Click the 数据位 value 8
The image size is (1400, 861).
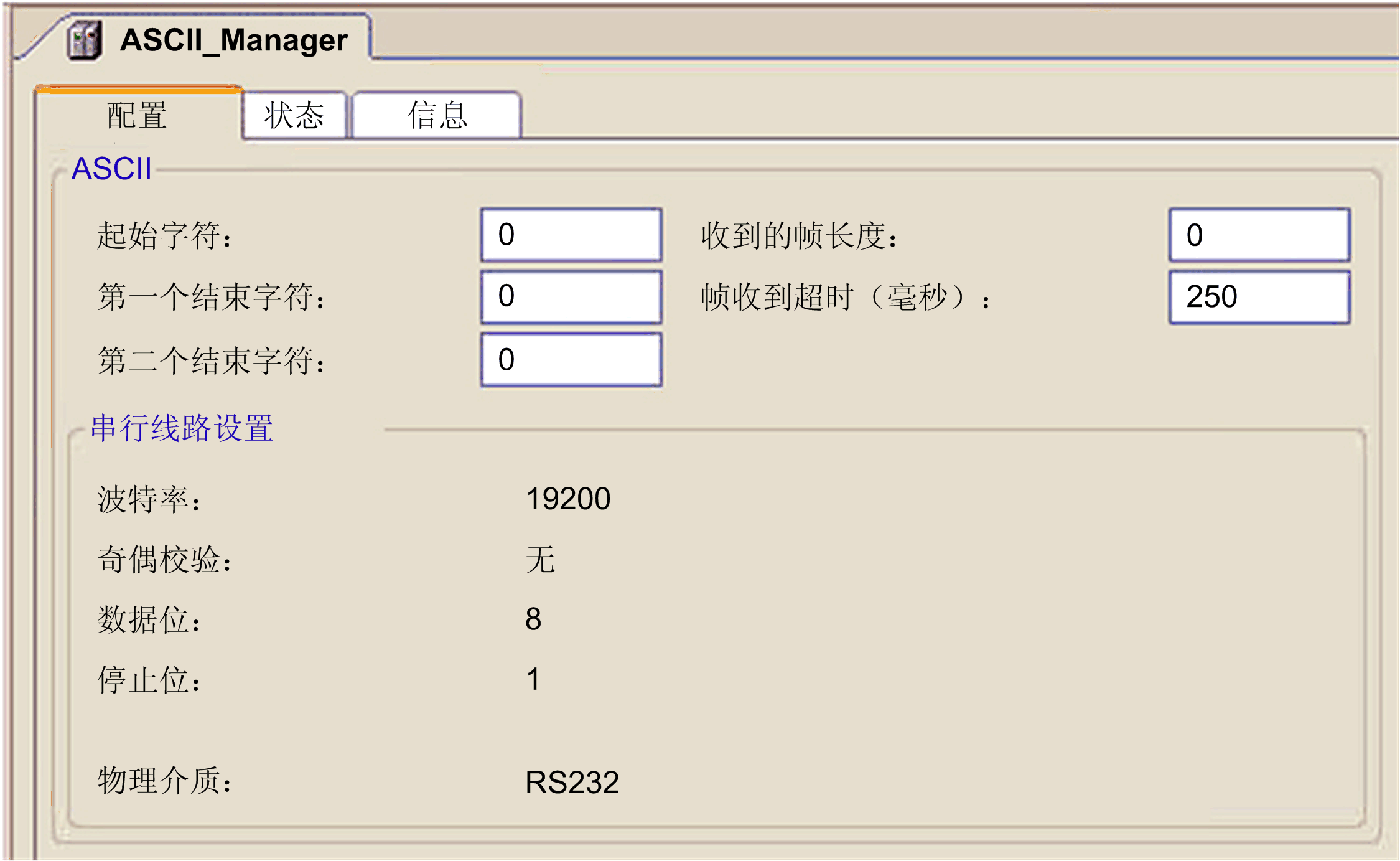tap(535, 619)
